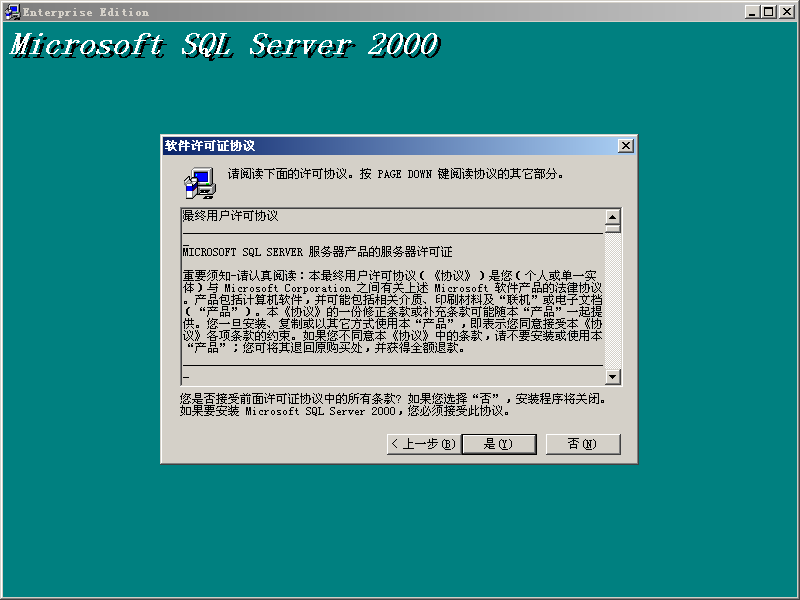Click the 是(Y) button to accept license

click(x=499, y=444)
